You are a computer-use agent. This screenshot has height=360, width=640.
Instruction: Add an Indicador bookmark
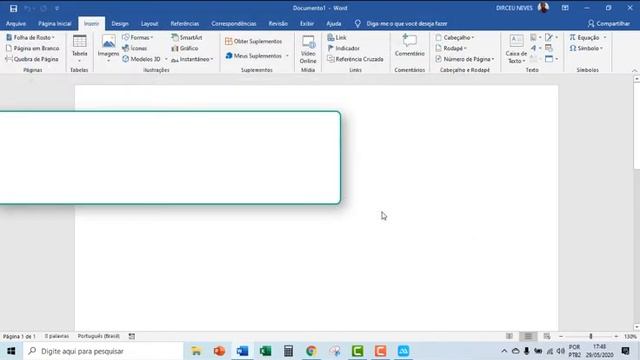click(x=343, y=48)
